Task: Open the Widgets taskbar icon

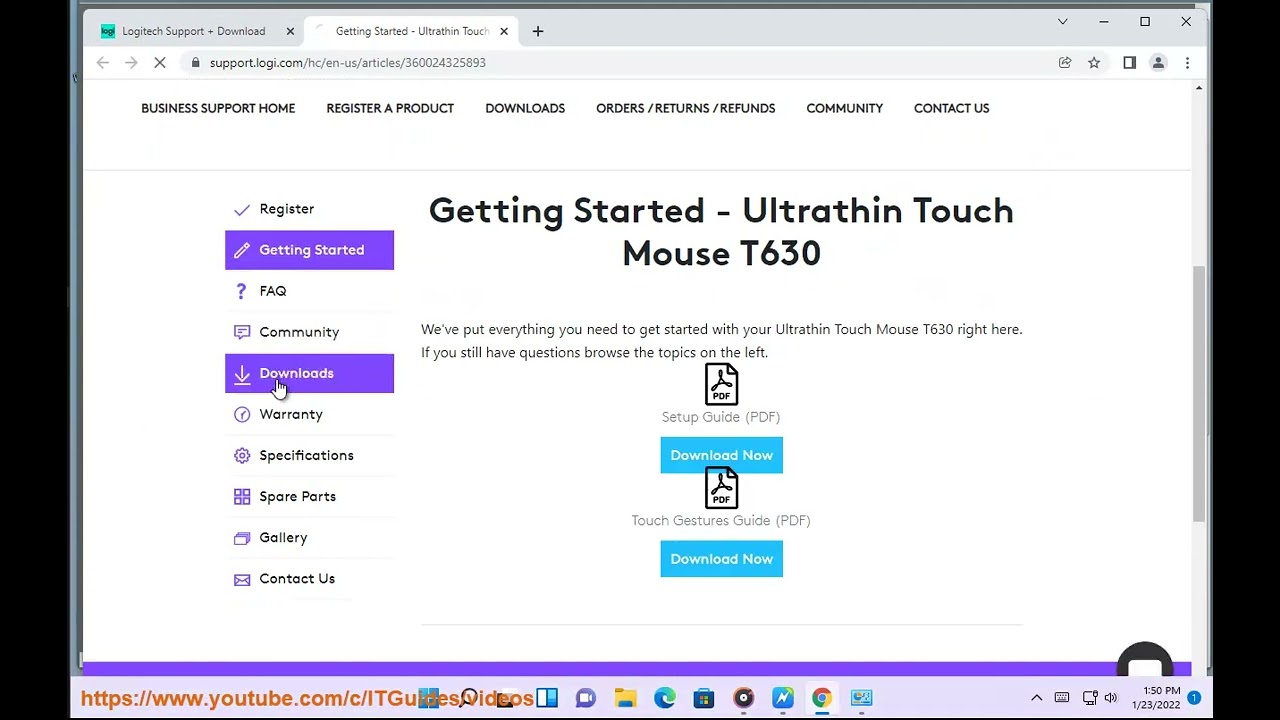Action: (547, 698)
